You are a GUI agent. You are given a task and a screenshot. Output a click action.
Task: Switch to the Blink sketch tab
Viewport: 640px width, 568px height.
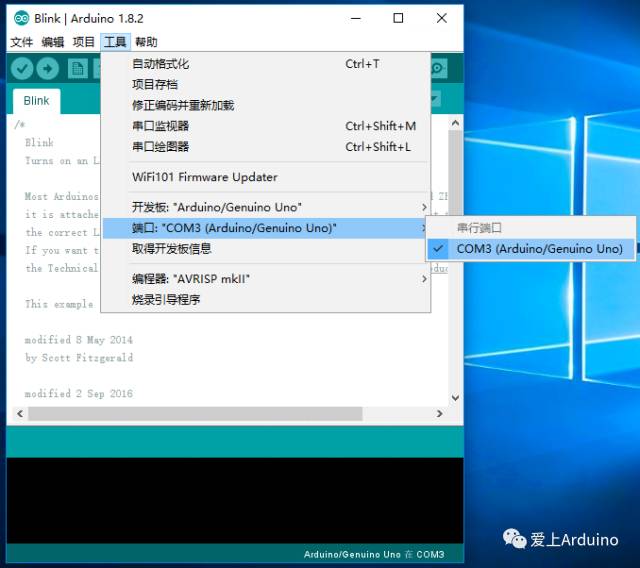coord(36,101)
